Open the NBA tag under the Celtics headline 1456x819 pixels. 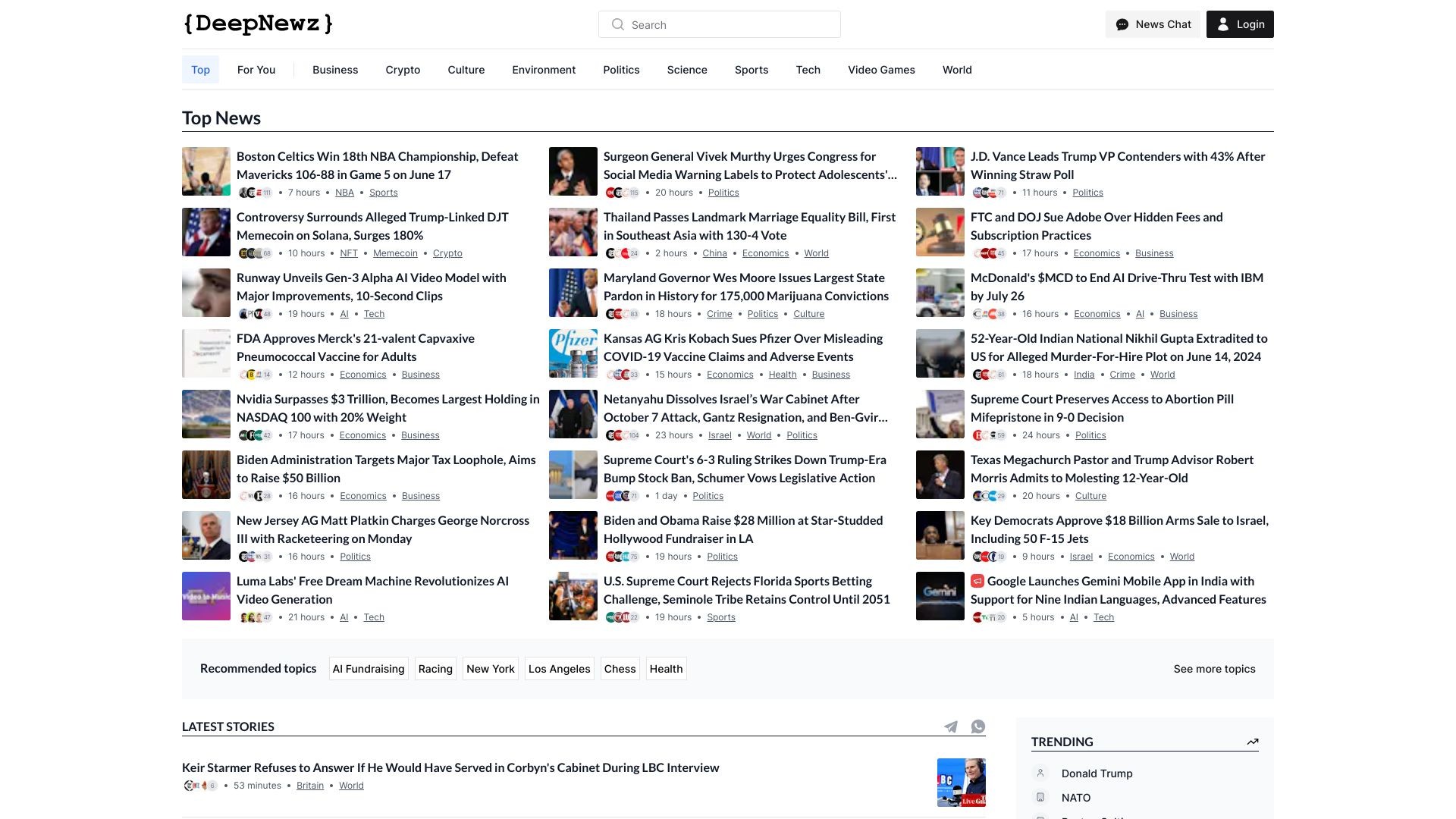click(344, 192)
